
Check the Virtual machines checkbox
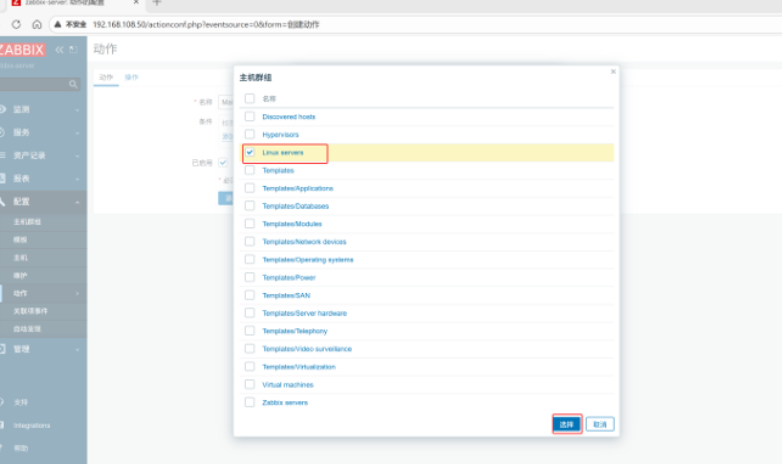click(x=250, y=384)
